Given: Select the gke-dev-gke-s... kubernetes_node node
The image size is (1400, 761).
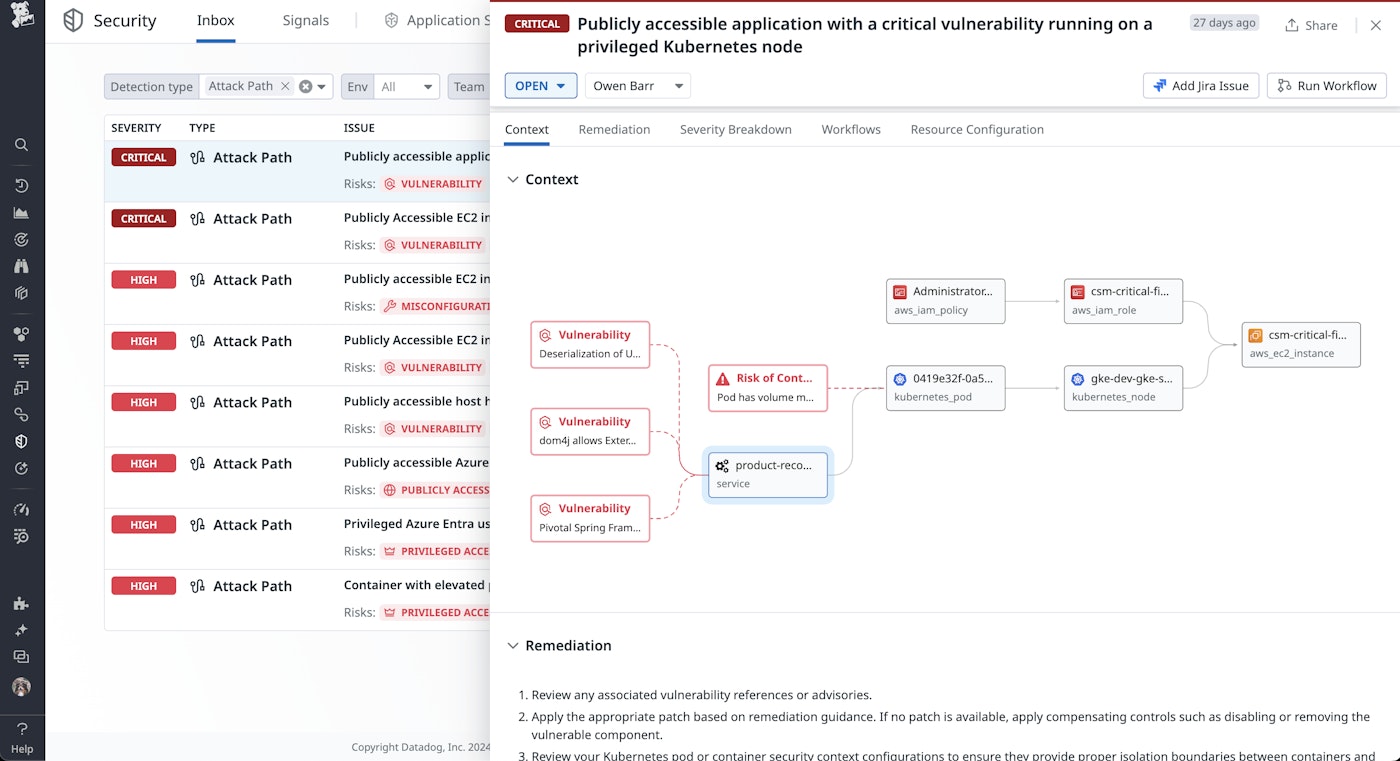Looking at the screenshot, I should point(1124,388).
